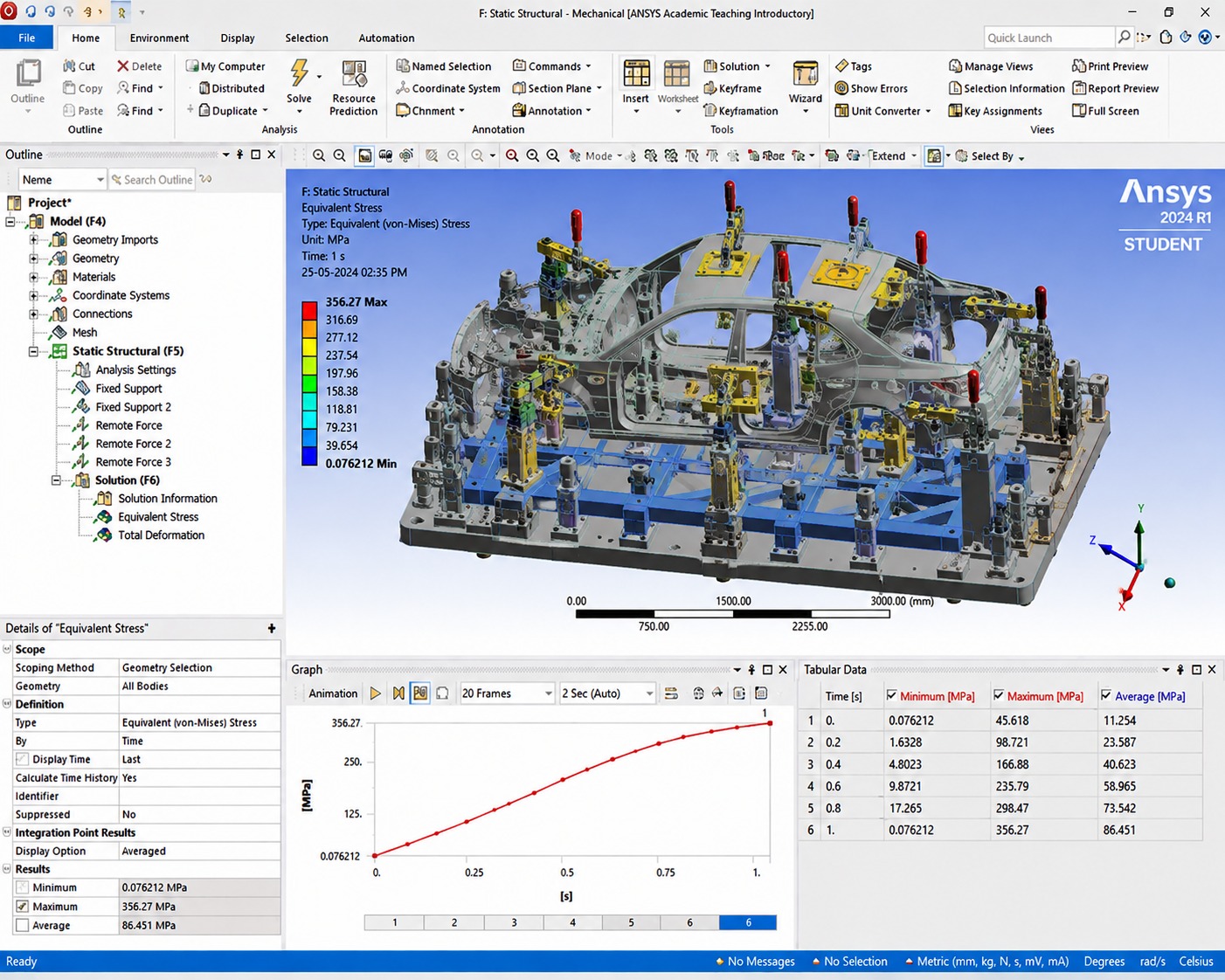Click the Quick Launch search field

1049,38
